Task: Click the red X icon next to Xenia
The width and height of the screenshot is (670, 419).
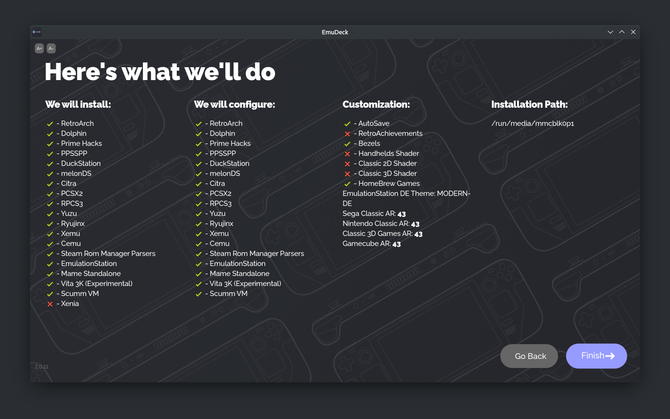Action: pos(50,304)
